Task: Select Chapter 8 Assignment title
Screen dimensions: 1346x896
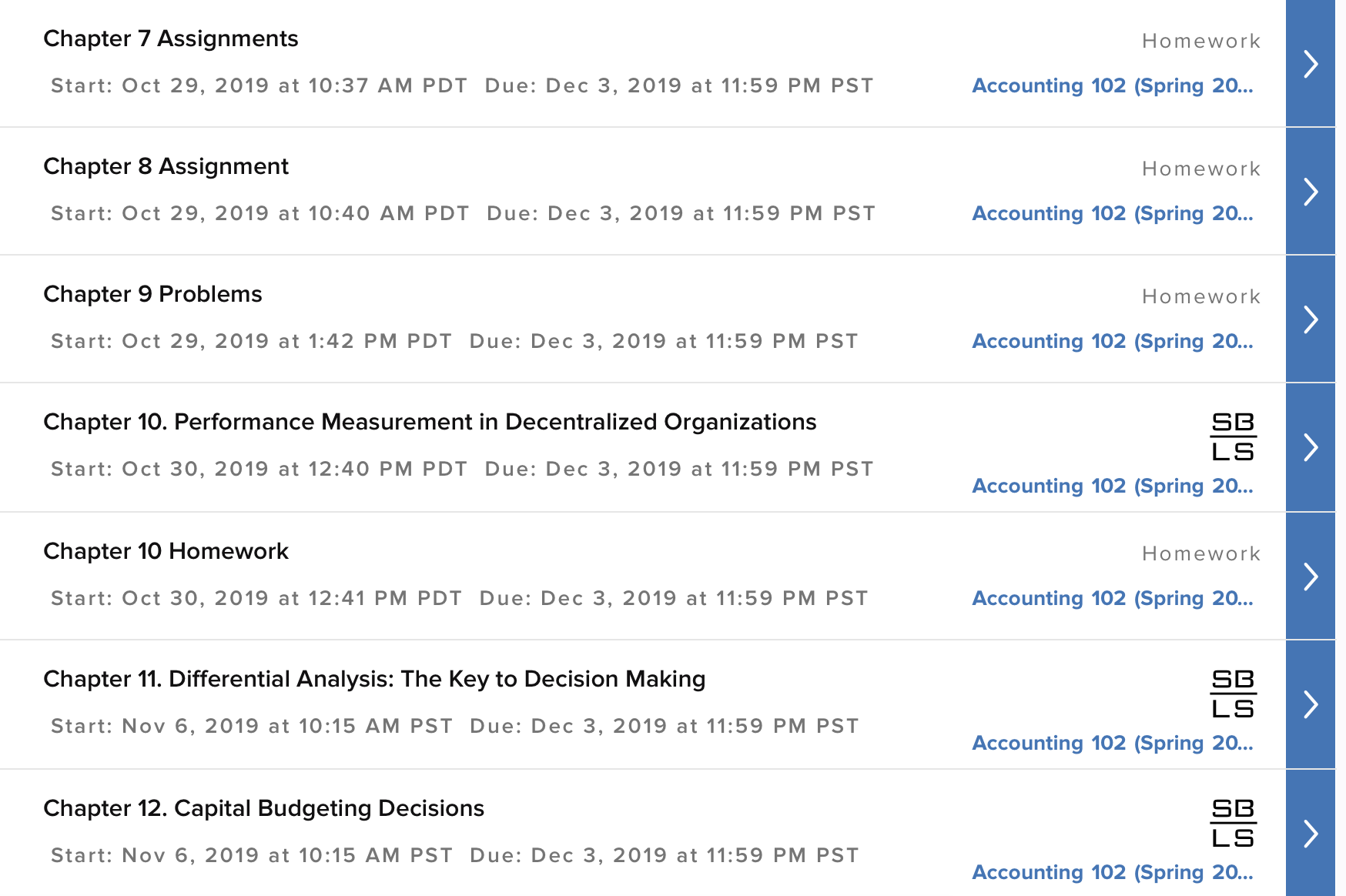Action: point(166,166)
